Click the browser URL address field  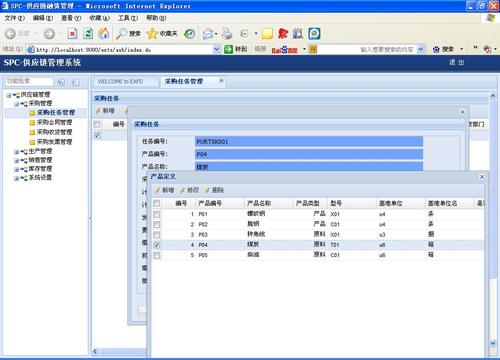click(124, 50)
